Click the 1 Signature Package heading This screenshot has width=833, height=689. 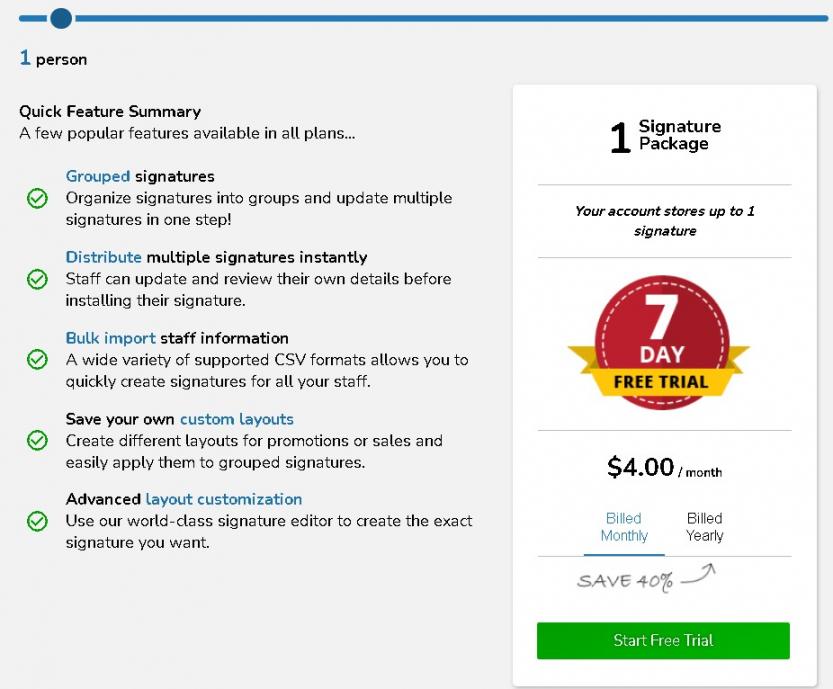664,136
